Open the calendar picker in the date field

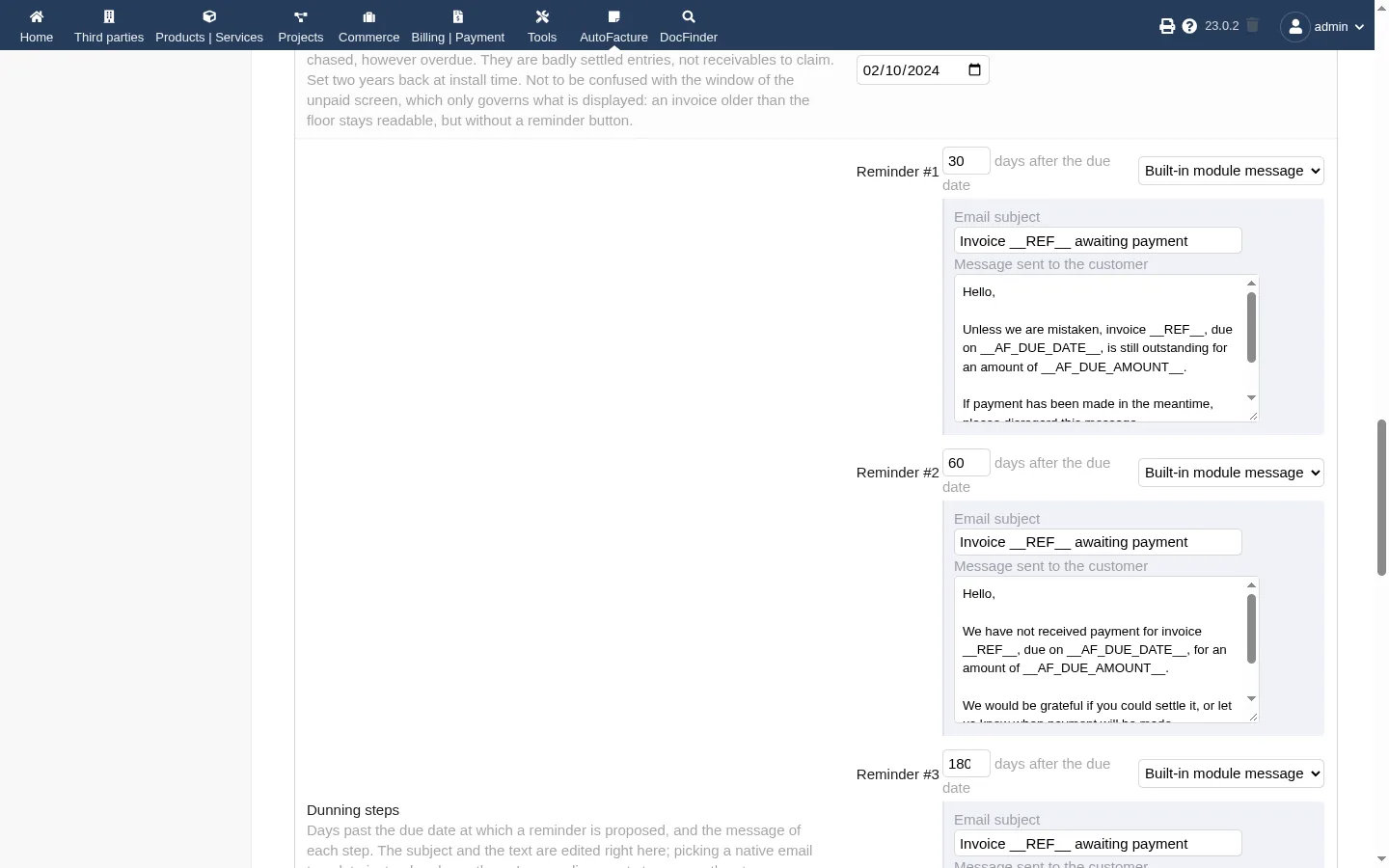pyautogui.click(x=974, y=69)
